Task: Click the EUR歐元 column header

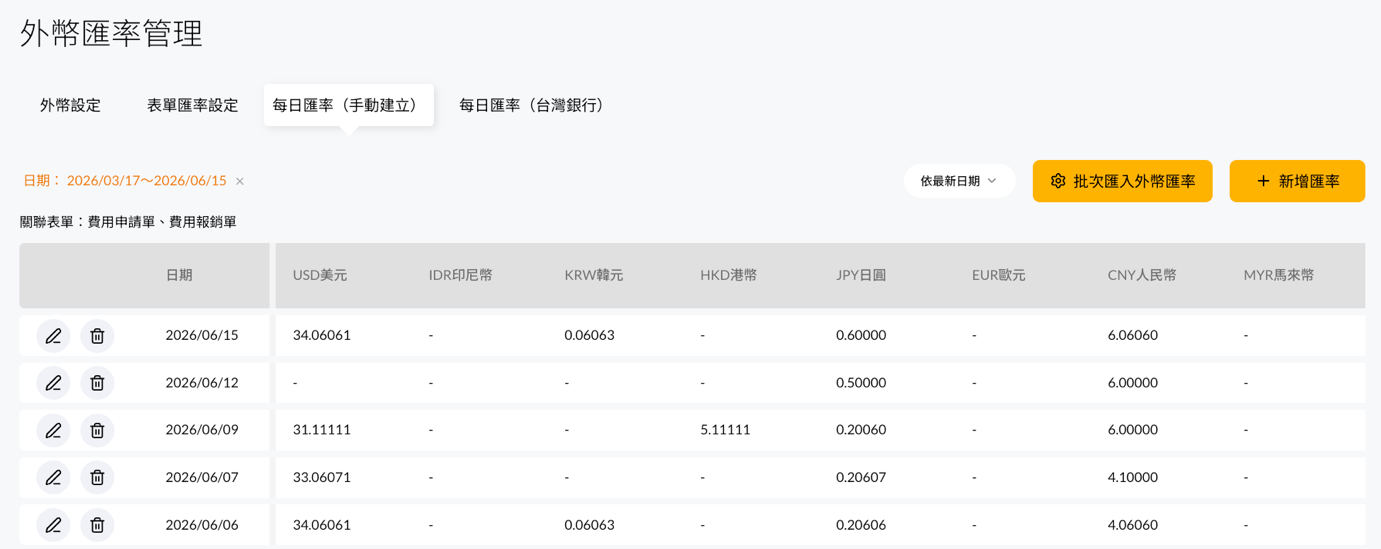Action: [x=999, y=275]
